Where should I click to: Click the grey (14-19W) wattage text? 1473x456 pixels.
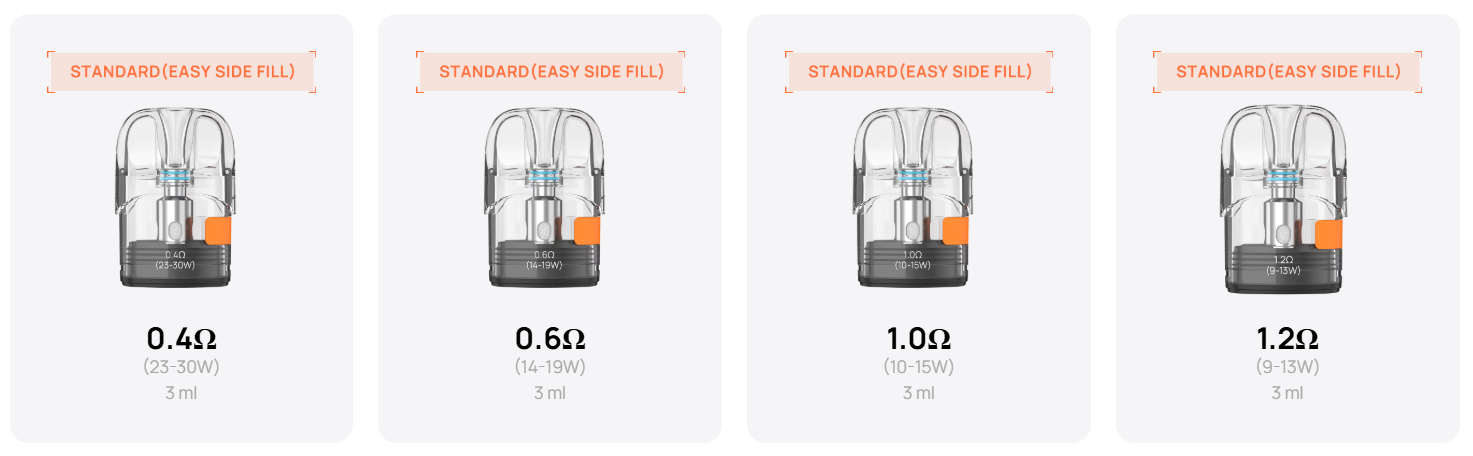click(550, 367)
